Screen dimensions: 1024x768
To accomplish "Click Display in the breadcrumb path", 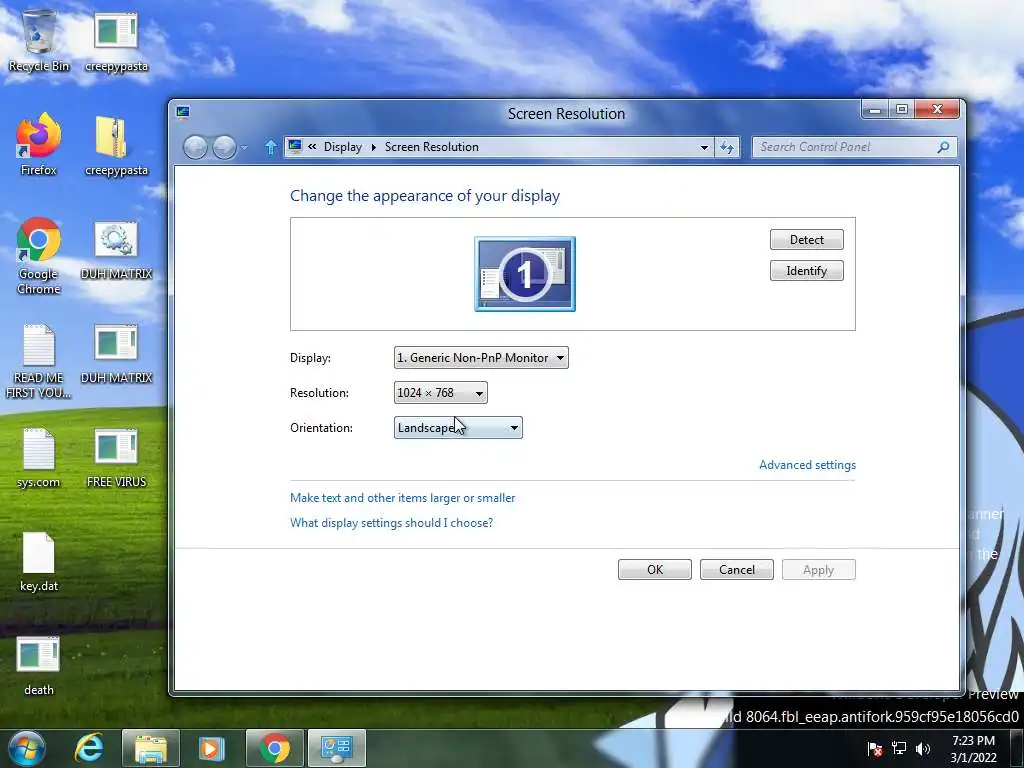I will (343, 147).
